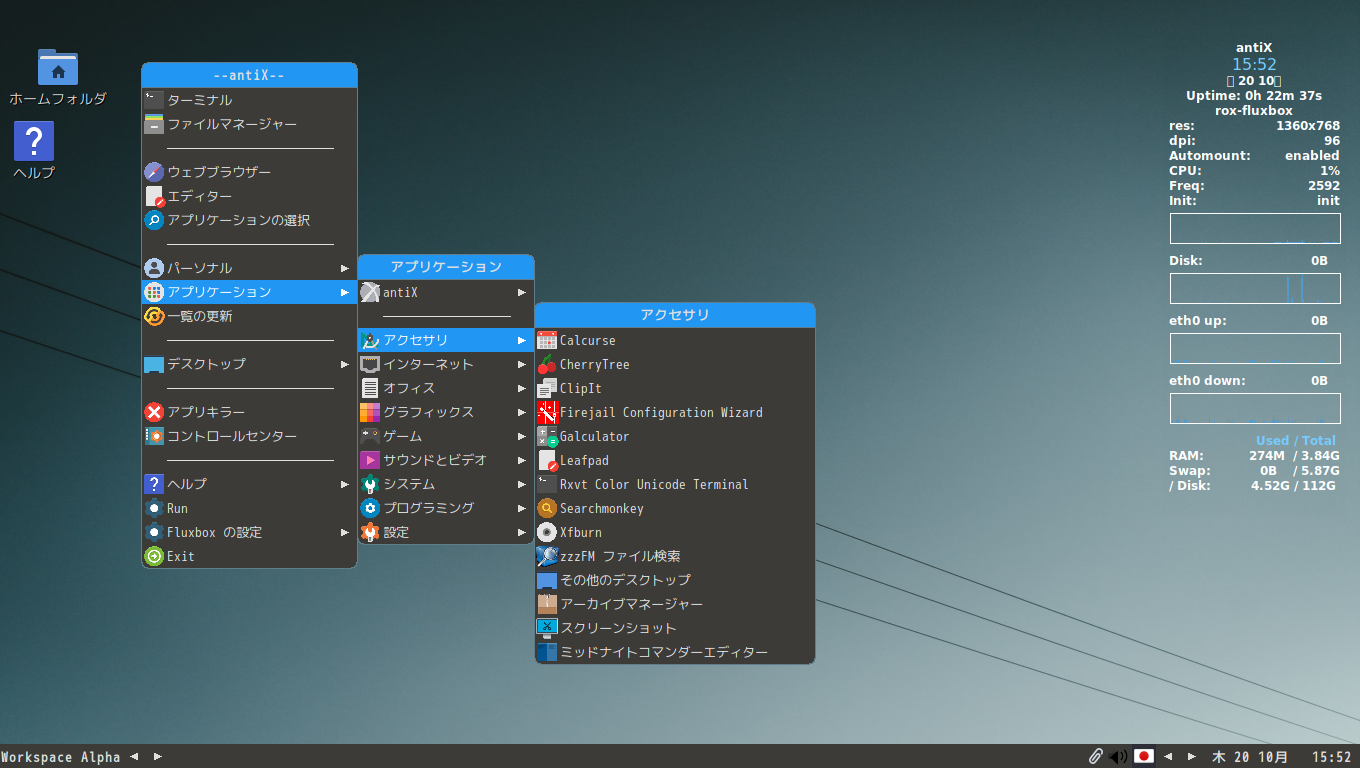This screenshot has width=1360, height=768.
Task: Click the taskbar clock showing 15:52
Action: pyautogui.click(x=1331, y=757)
